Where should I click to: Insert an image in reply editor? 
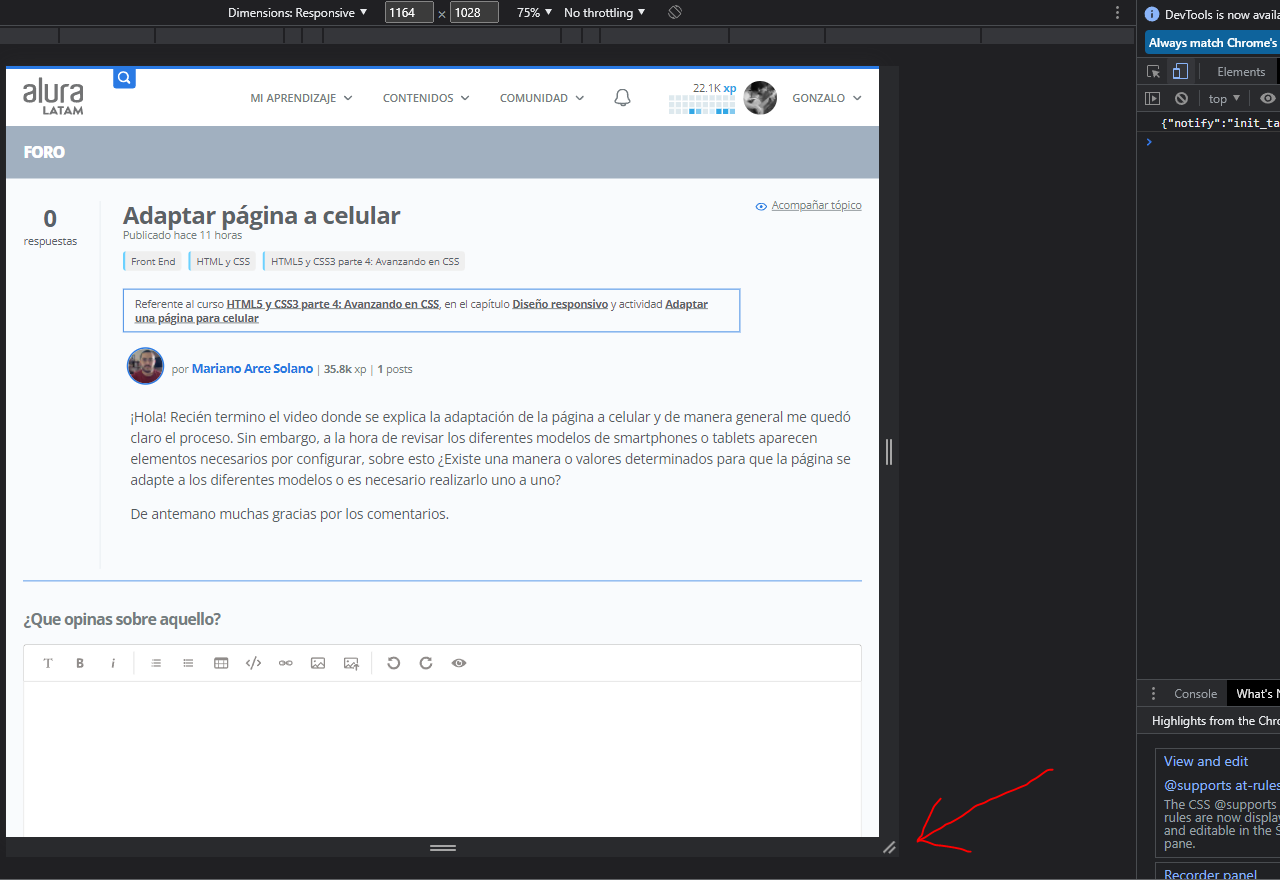[318, 663]
